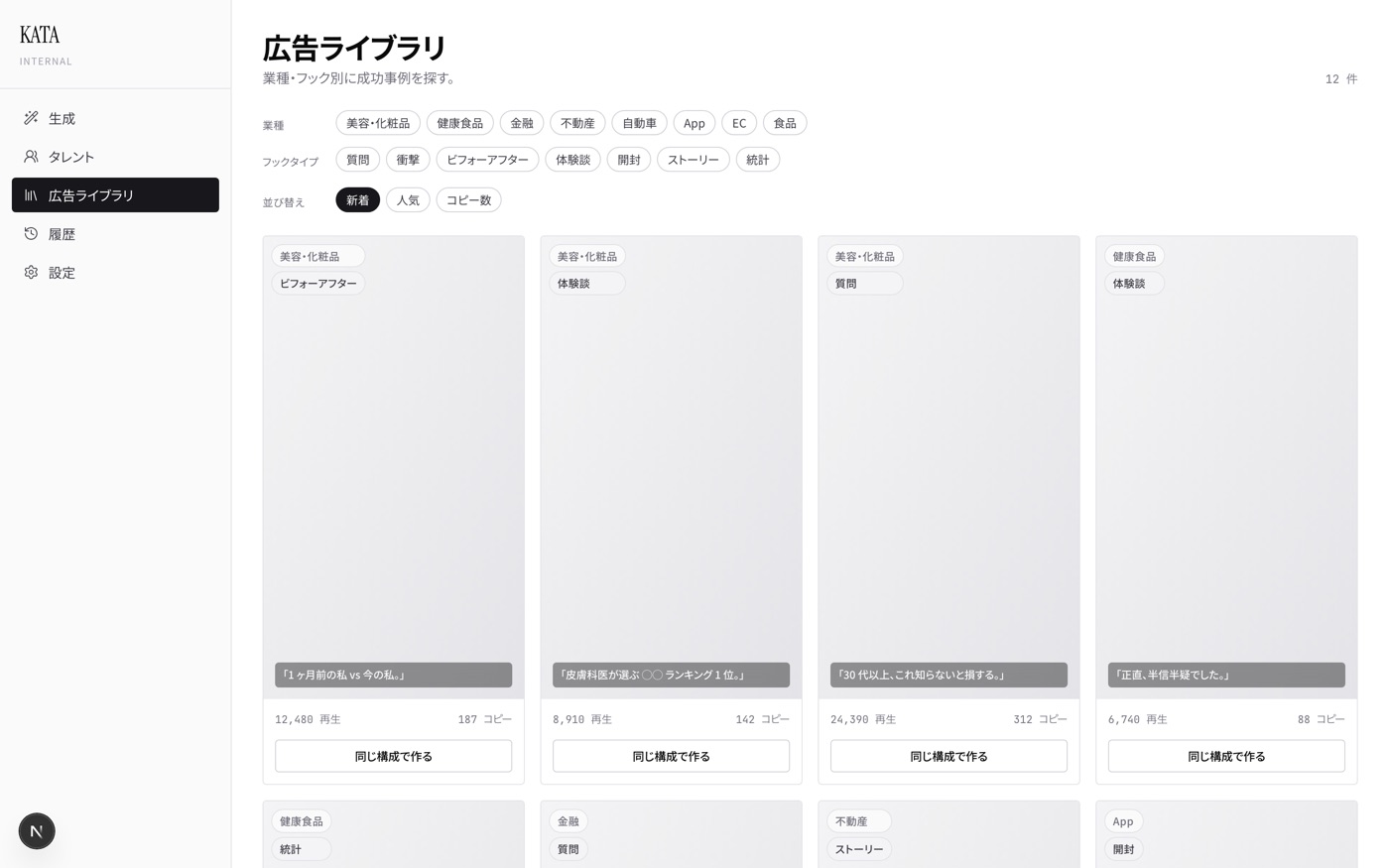Click 健康食品 tag on the 6,740 再生 card

point(1135,257)
